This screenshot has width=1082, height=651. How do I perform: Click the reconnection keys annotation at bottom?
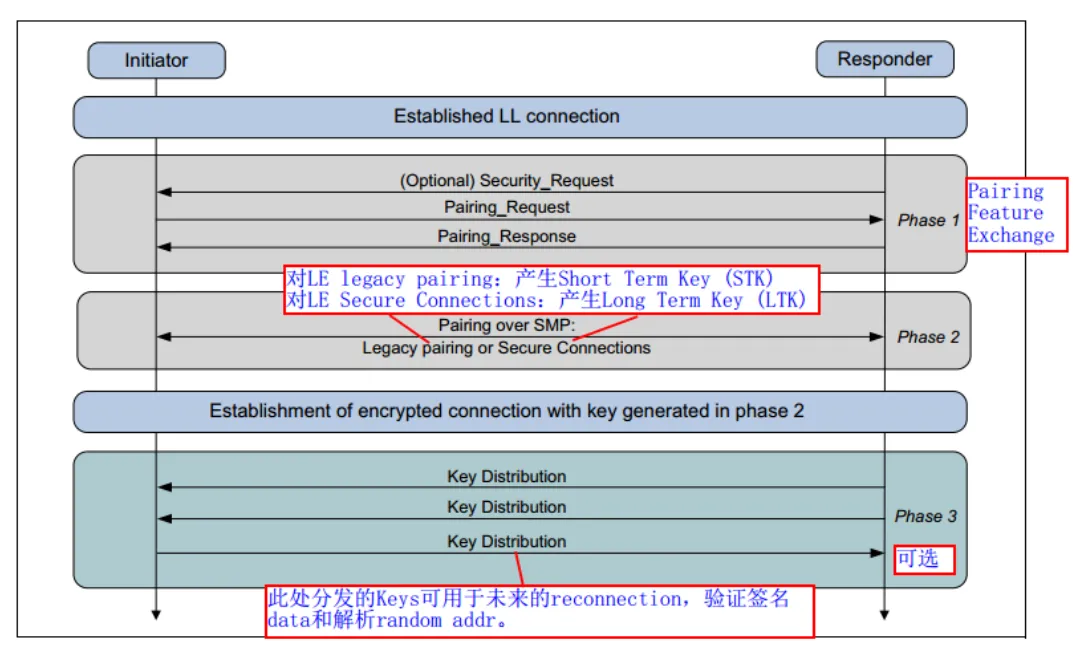pyautogui.click(x=540, y=611)
